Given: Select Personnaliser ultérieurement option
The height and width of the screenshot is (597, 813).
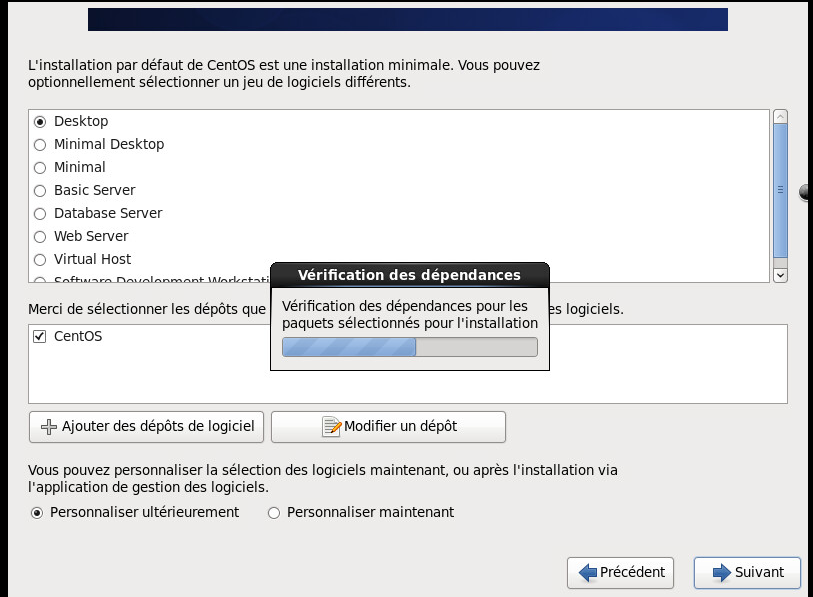Looking at the screenshot, I should point(37,512).
